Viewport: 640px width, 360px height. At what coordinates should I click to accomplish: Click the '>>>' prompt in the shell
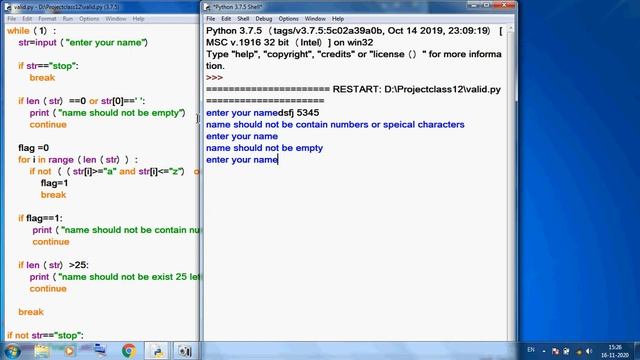[215, 78]
